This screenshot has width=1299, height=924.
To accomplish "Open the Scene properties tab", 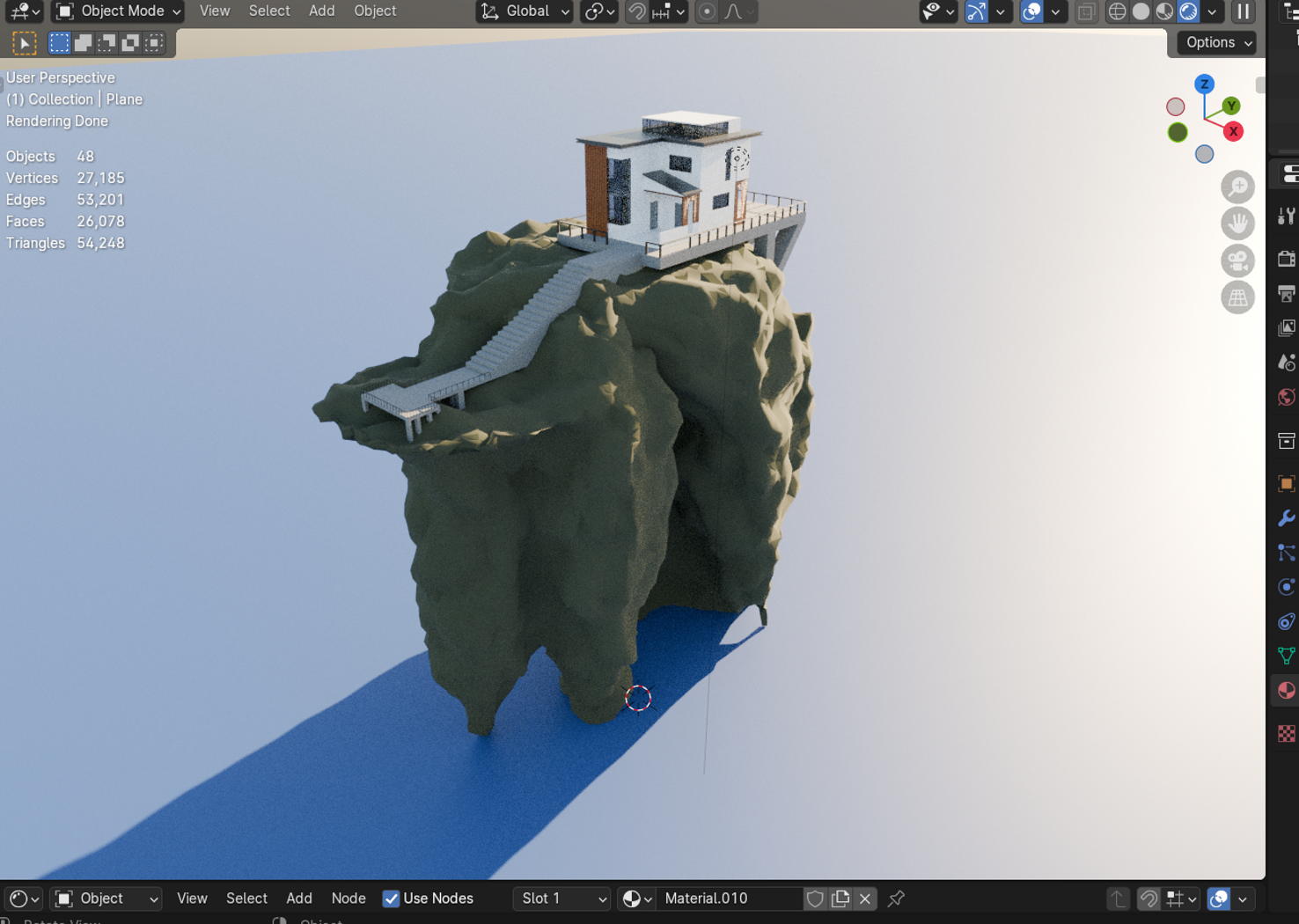I will [x=1287, y=363].
